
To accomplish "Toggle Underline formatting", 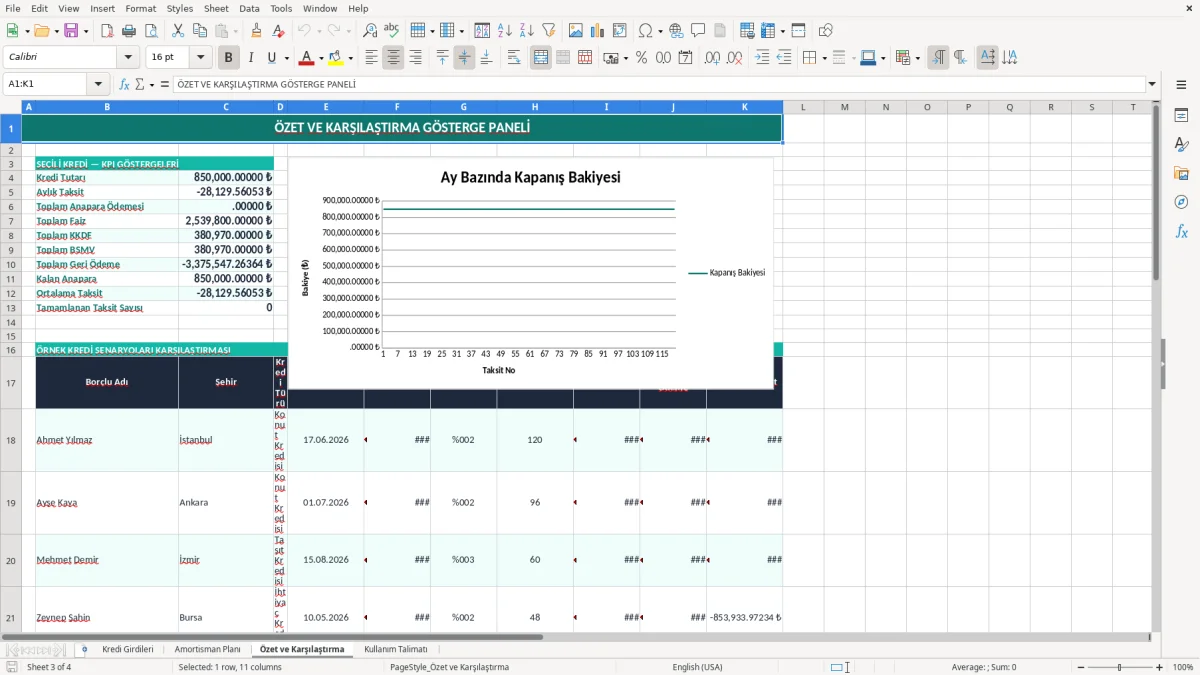I will click(x=271, y=58).
